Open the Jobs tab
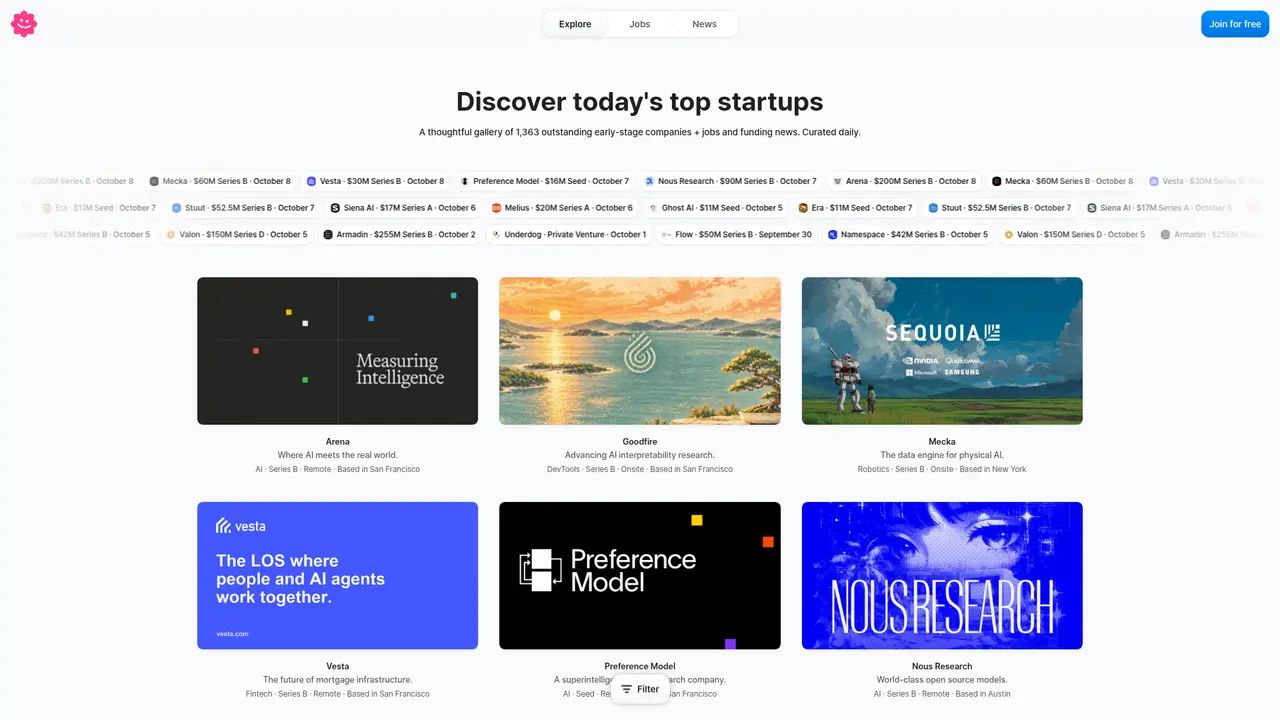Image resolution: width=1280 pixels, height=720 pixels. (x=640, y=24)
